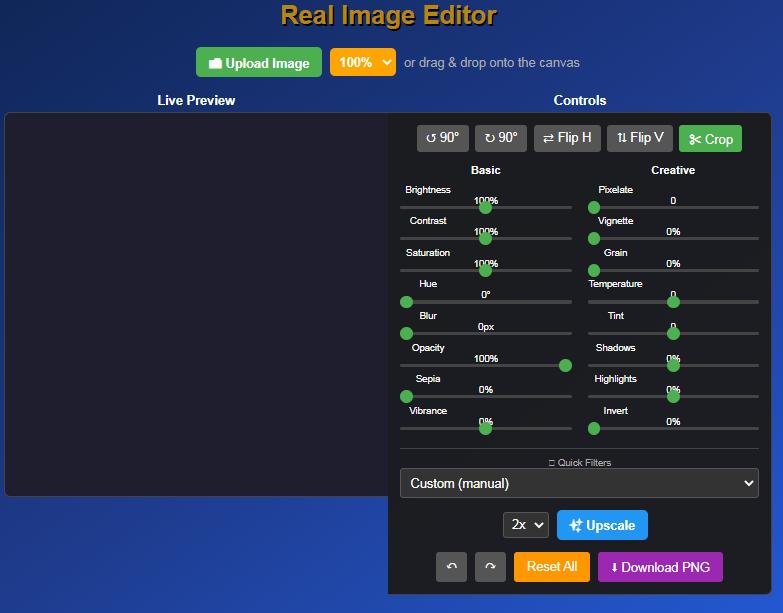Open the 2x upscale factor dropdown

[x=526, y=525]
